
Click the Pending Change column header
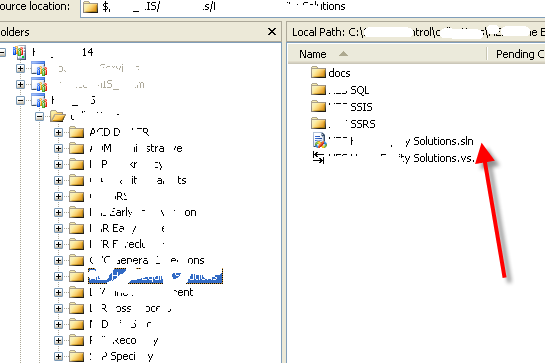pos(516,54)
